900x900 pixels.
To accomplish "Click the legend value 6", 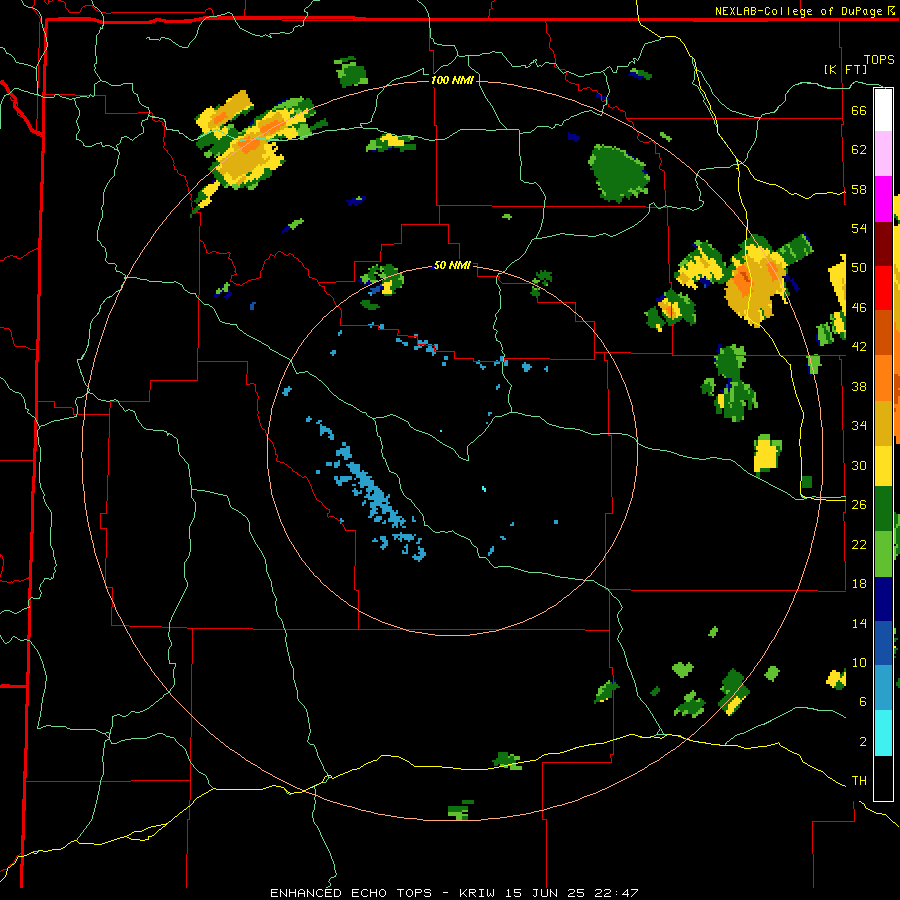I will coord(862,702).
